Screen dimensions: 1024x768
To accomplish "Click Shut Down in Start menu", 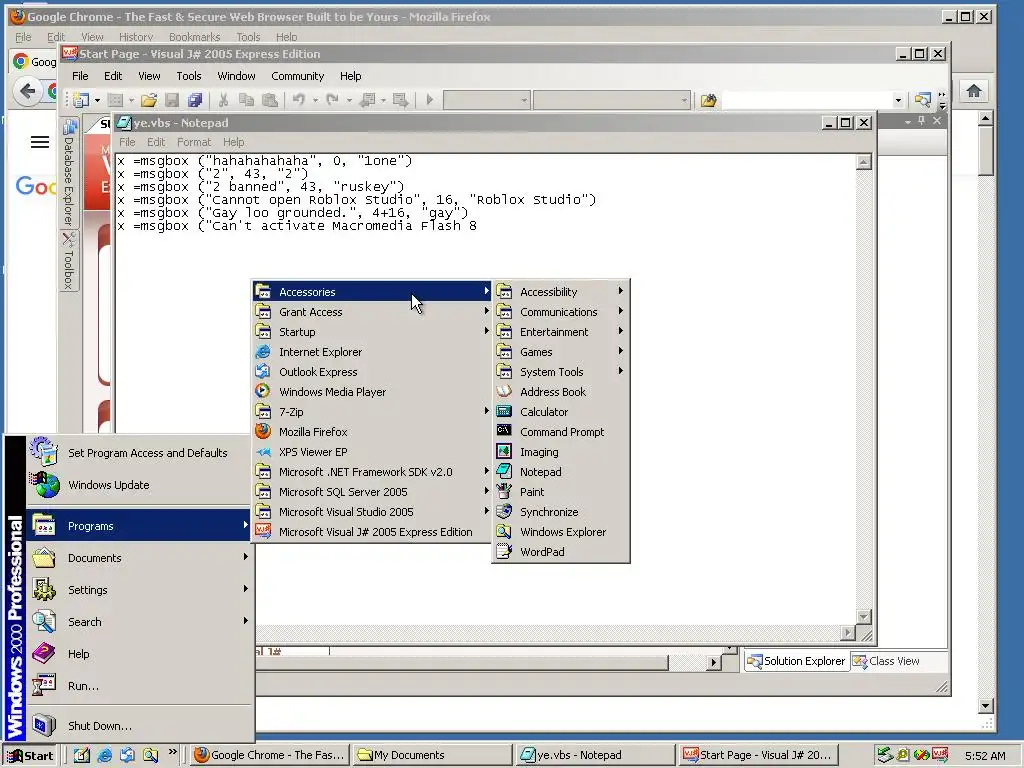I will (x=138, y=726).
